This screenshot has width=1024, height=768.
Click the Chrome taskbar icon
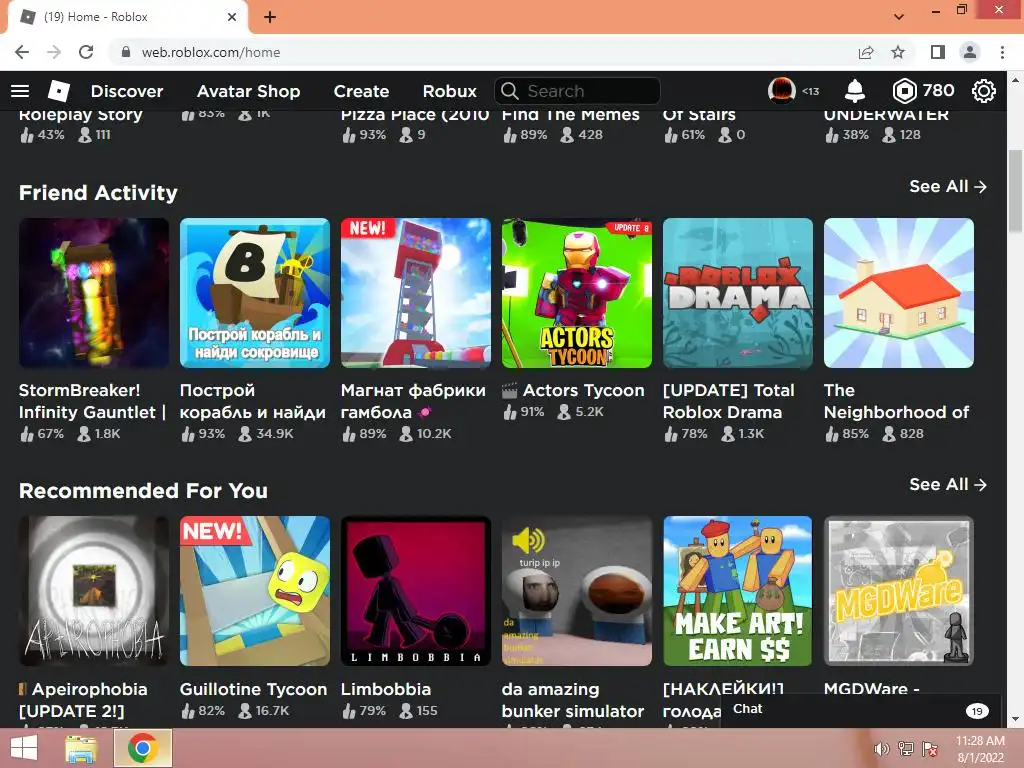click(x=143, y=748)
